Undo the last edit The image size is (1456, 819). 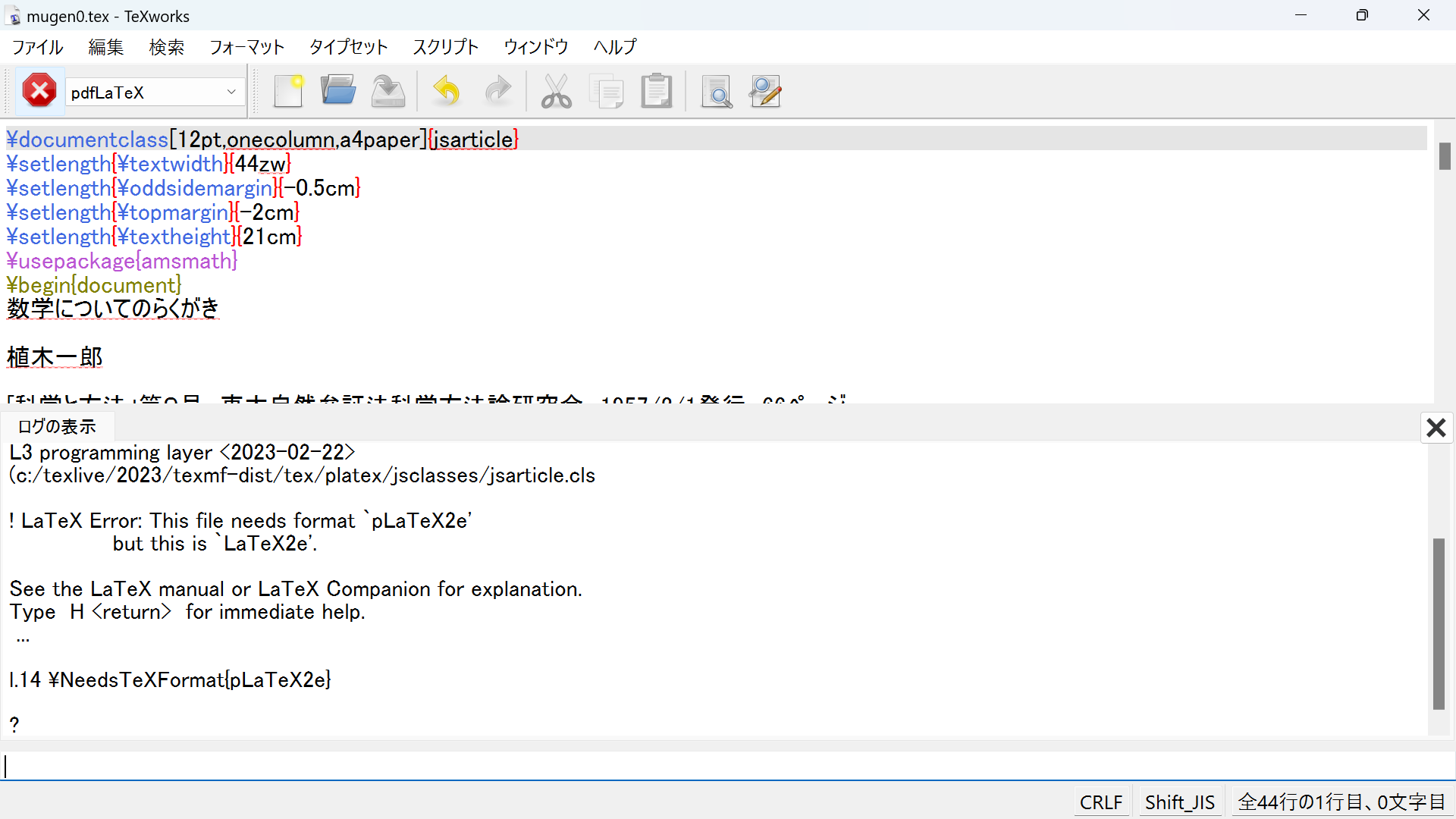(447, 92)
